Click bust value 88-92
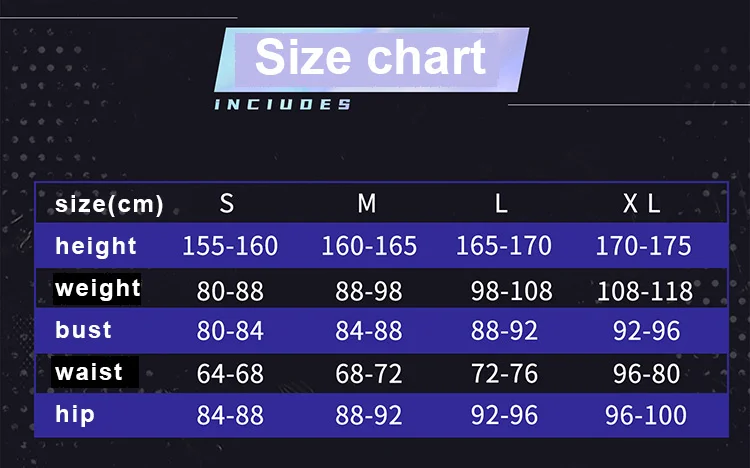Viewport: 750px width, 468px height. point(504,331)
